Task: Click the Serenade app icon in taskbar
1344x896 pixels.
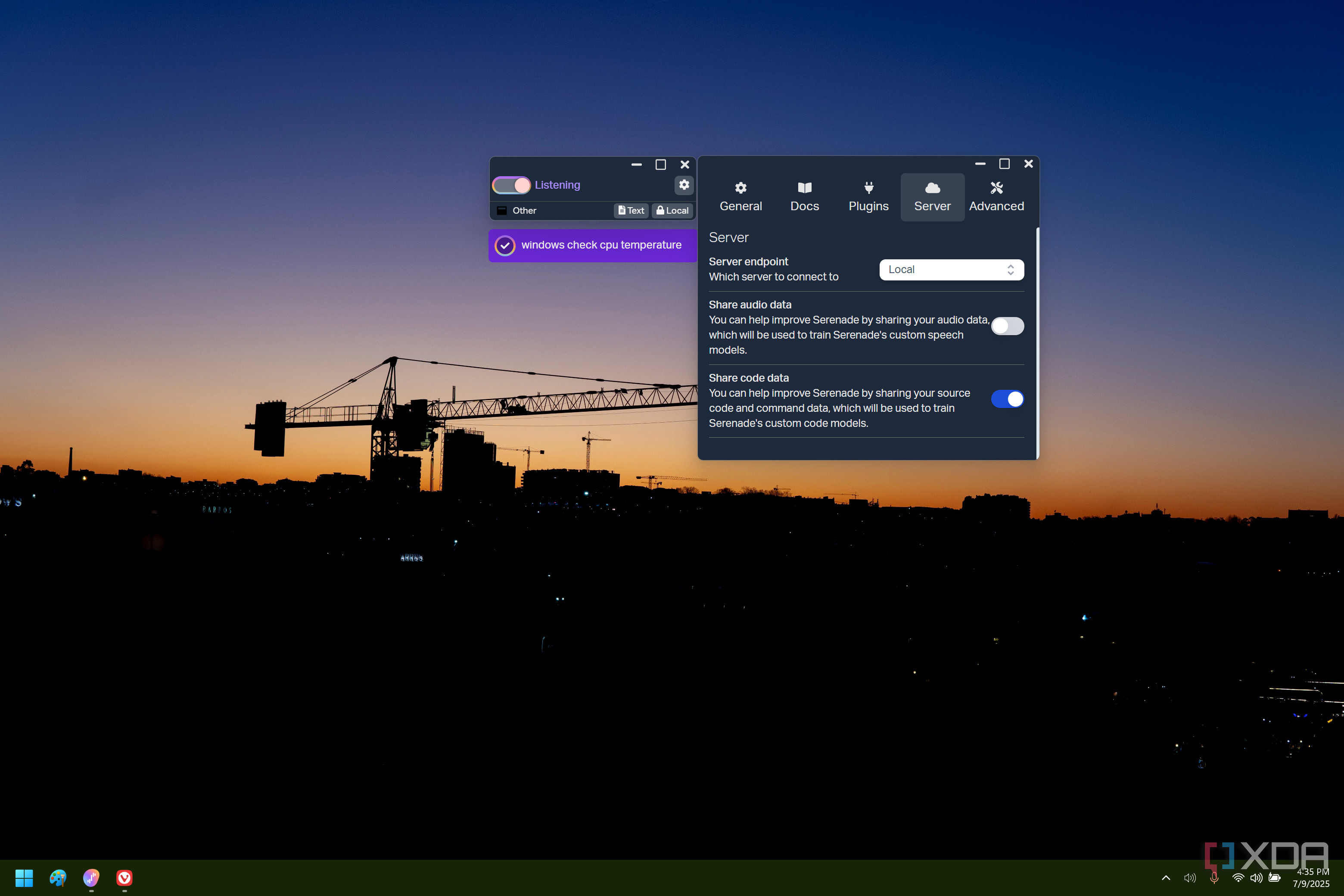Action: coord(91,878)
